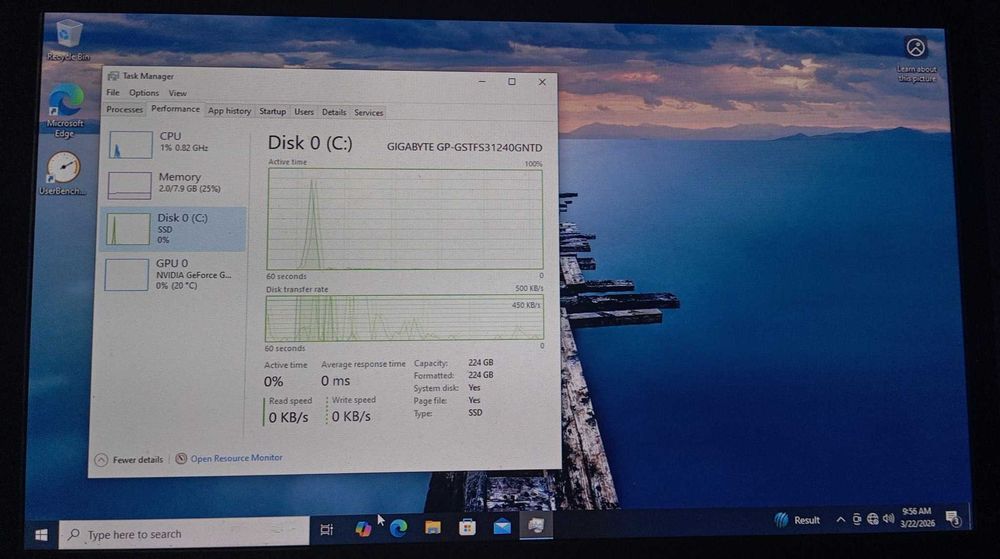This screenshot has width=1000, height=559.
Task: Open Microsoft Edge desktop shortcut
Action: pos(65,111)
